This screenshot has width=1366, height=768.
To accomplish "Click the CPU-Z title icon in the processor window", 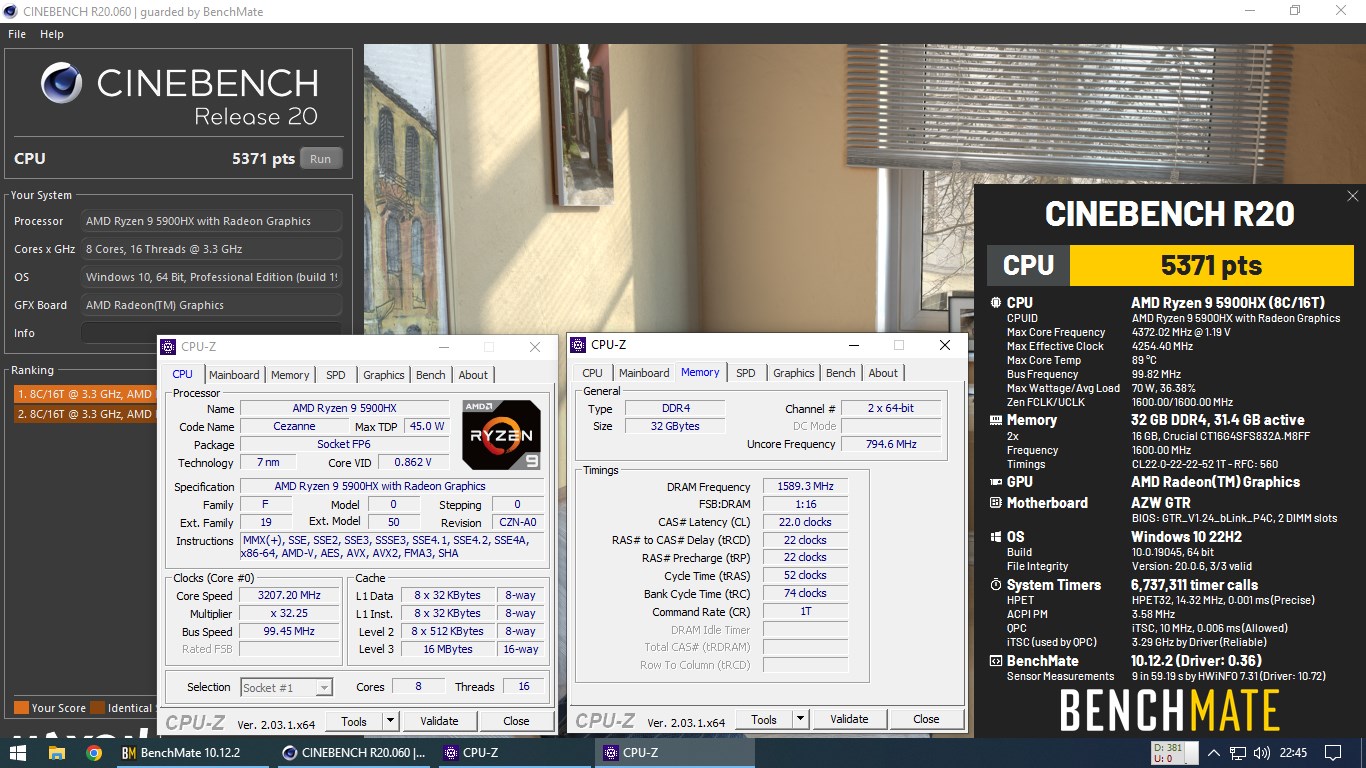I will click(x=168, y=347).
